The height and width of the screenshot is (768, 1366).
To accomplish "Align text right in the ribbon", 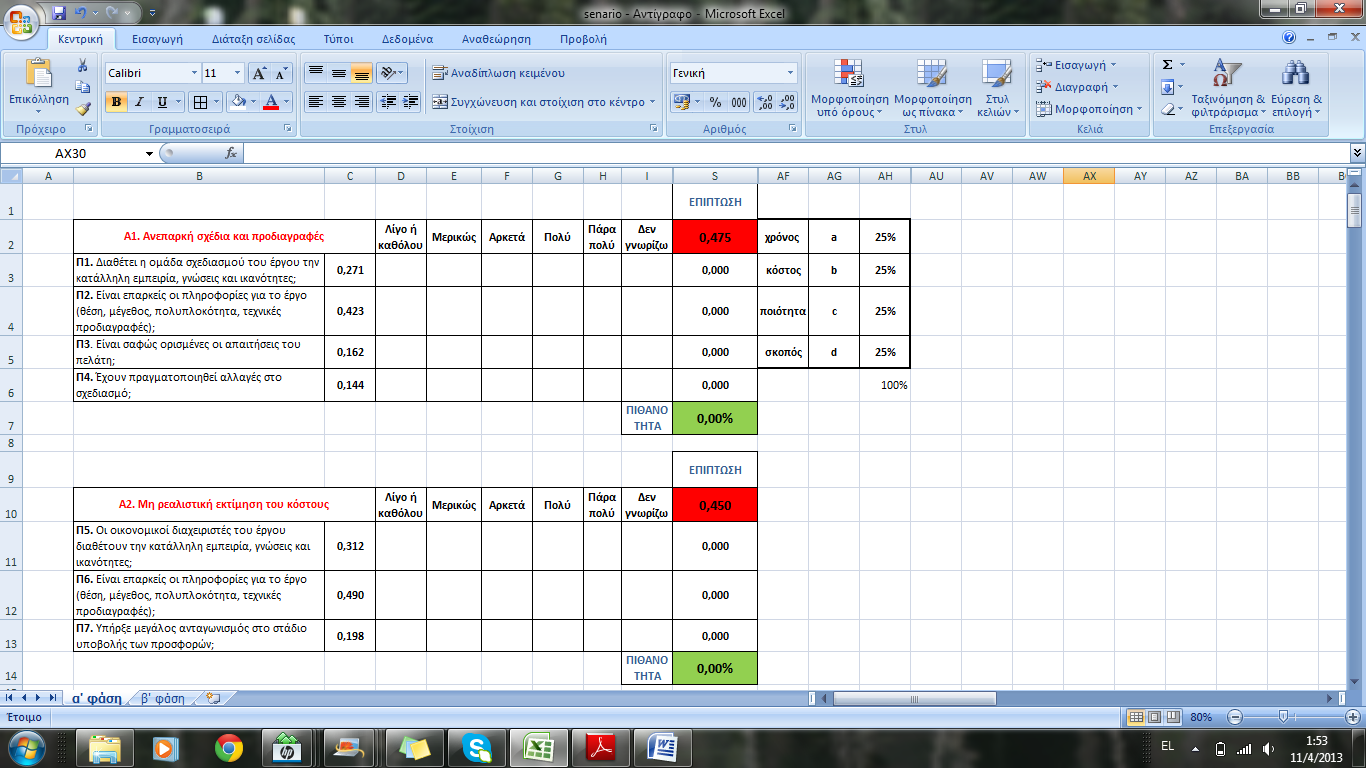I will (x=361, y=102).
